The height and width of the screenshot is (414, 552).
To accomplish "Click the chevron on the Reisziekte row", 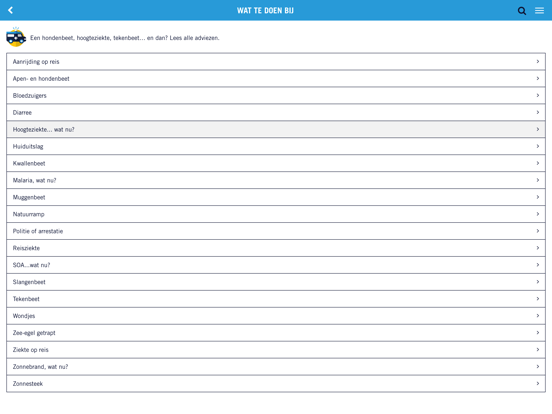I will (538, 248).
